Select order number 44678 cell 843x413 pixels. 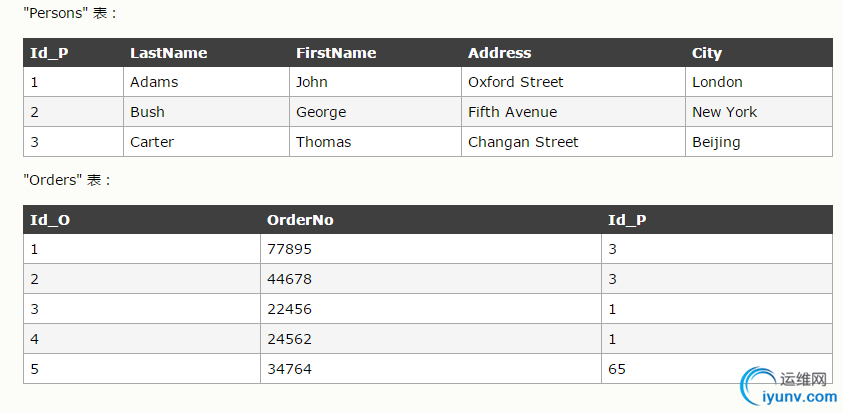(290, 279)
